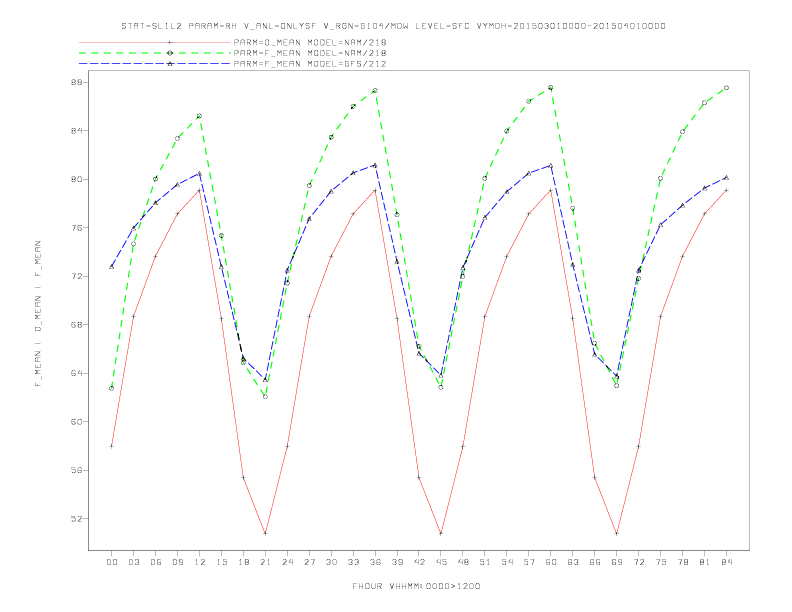The height and width of the screenshot is (612, 792).
Task: Click x-axis tick label 27
Action: click(309, 562)
